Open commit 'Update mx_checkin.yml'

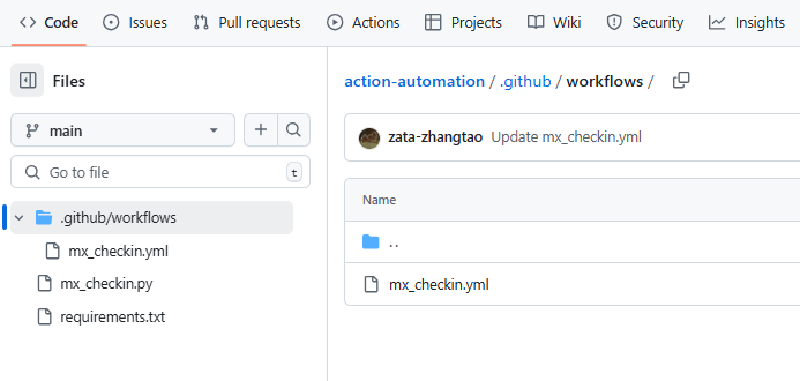[566, 137]
